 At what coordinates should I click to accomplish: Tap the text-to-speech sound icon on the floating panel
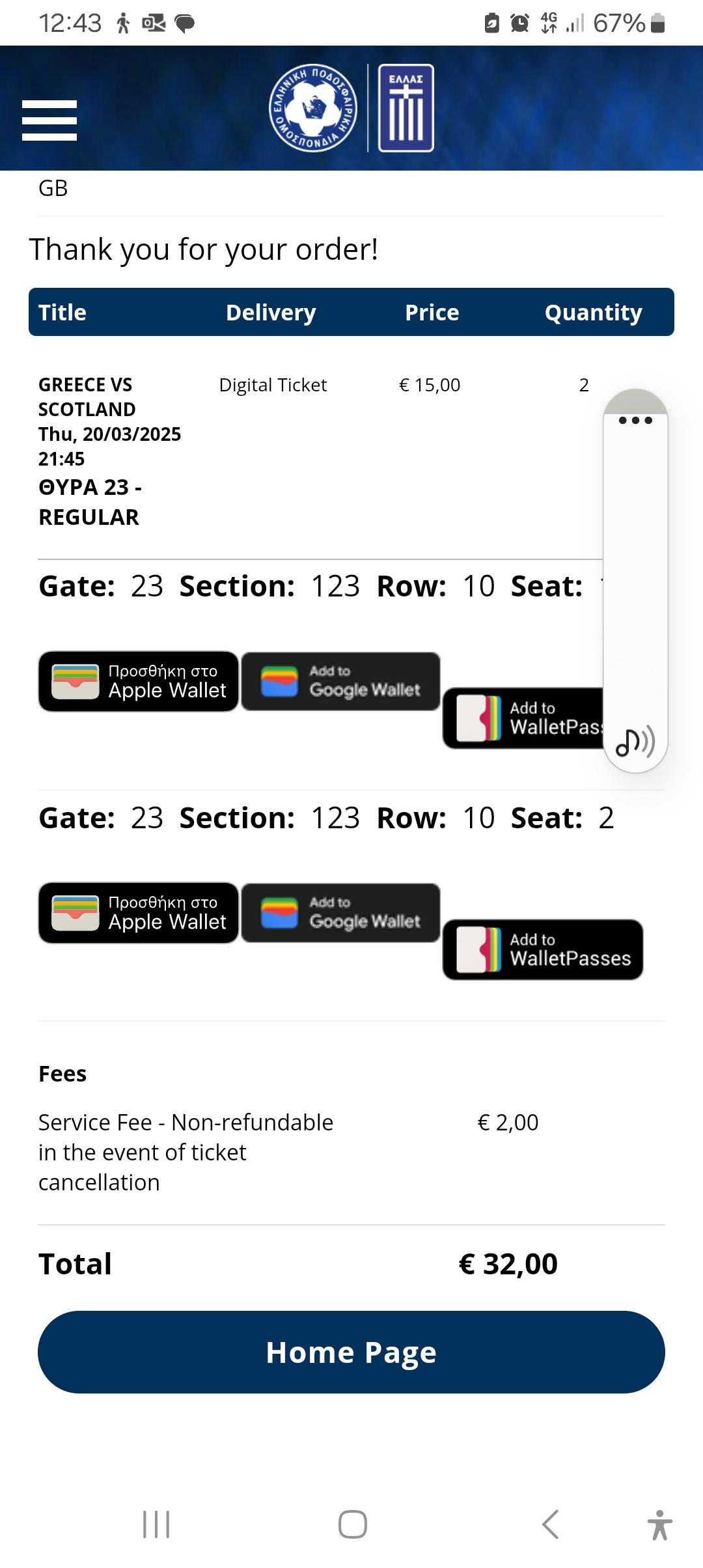[x=634, y=742]
